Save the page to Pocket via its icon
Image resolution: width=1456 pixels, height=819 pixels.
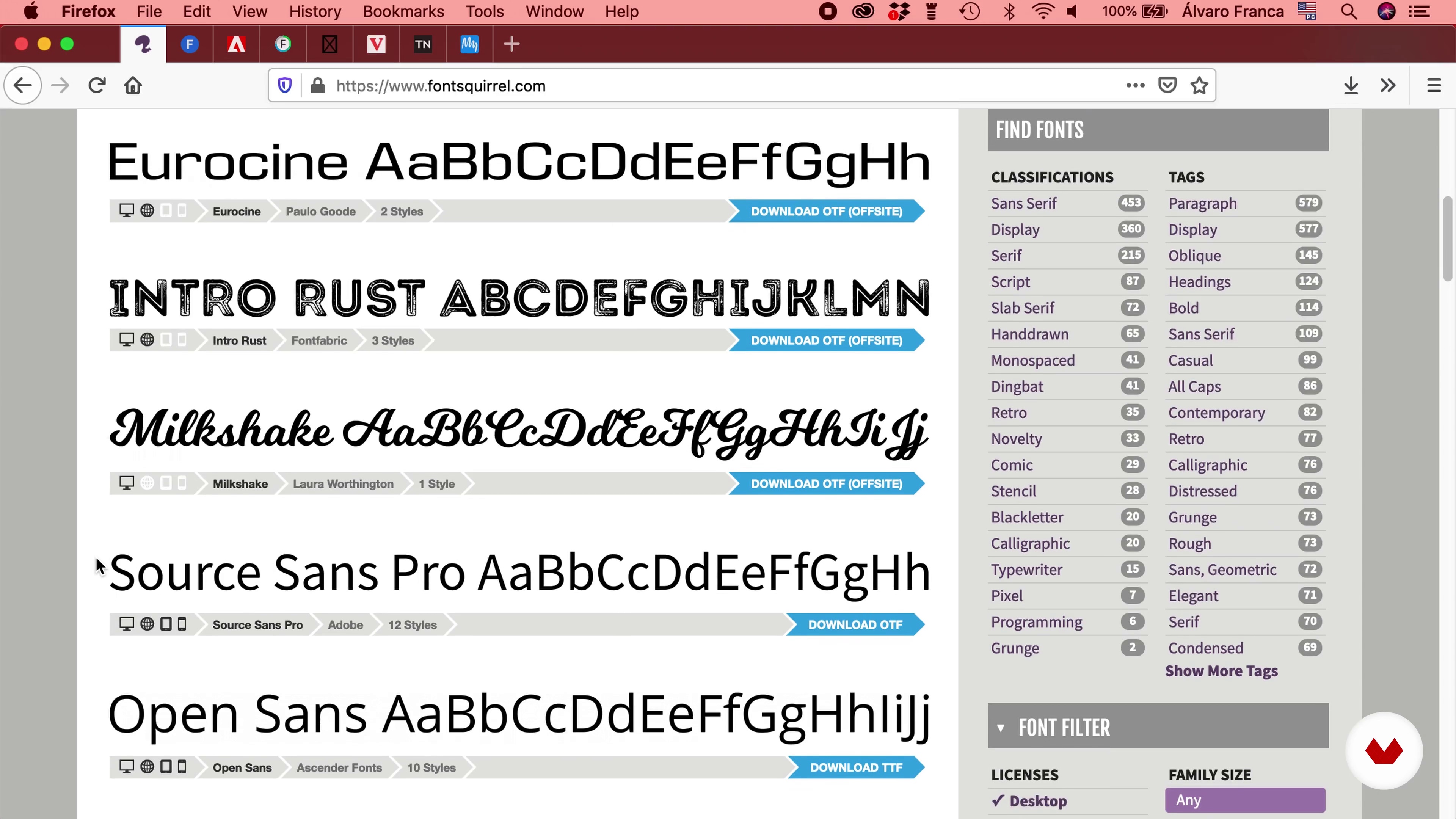point(1167,86)
